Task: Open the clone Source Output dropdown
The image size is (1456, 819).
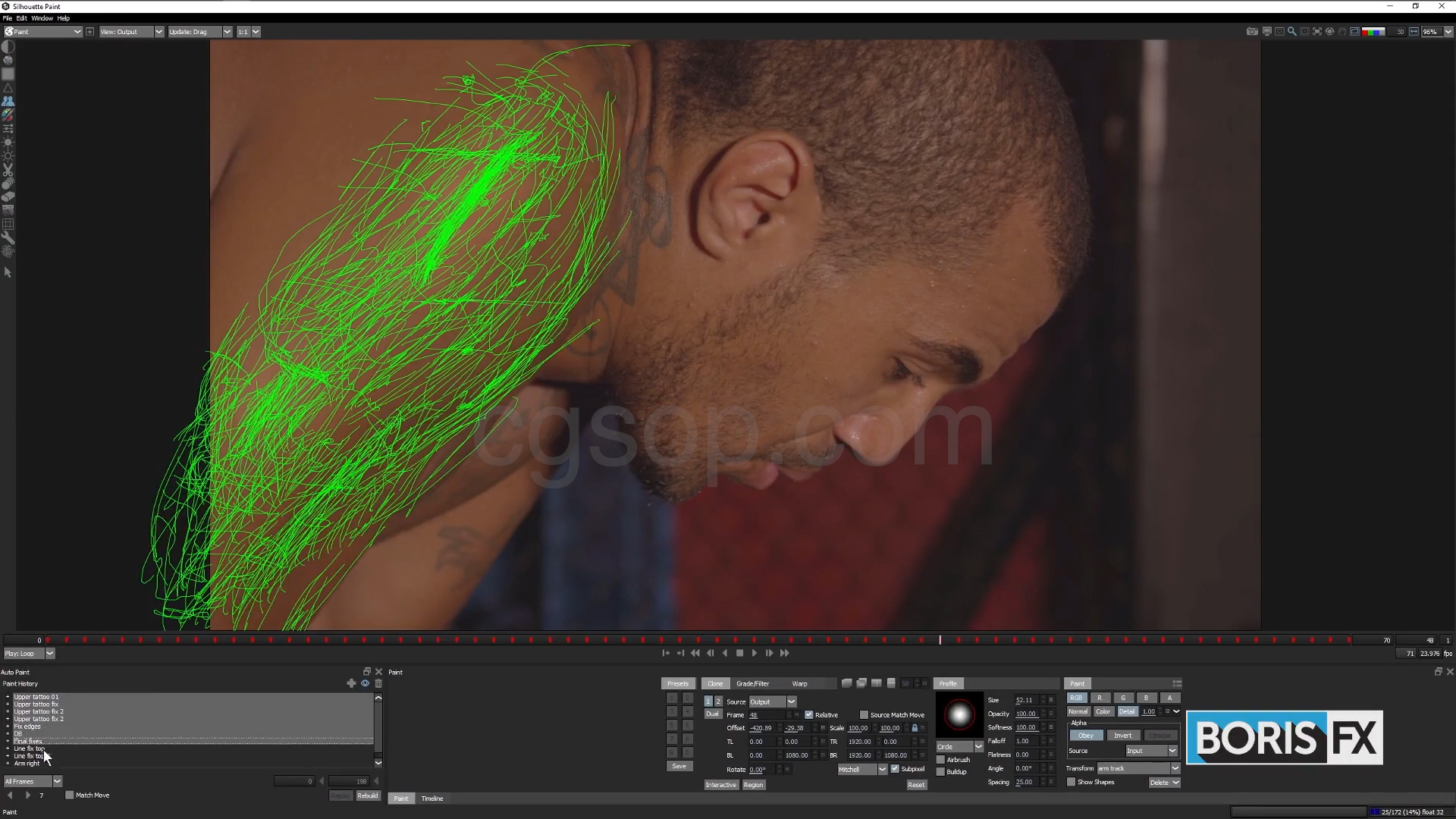Action: pyautogui.click(x=791, y=701)
